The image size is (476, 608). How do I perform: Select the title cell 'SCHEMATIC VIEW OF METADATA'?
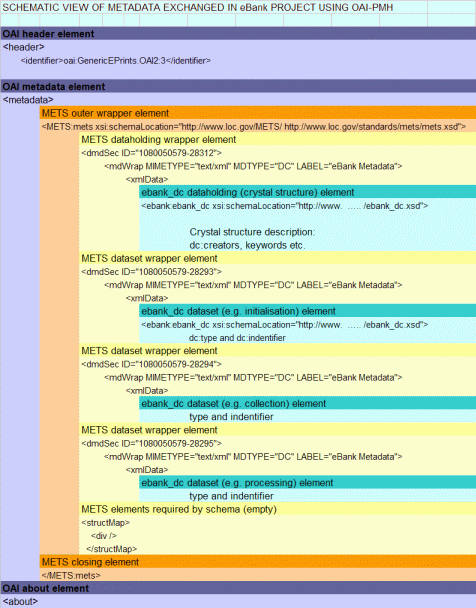click(x=198, y=7)
